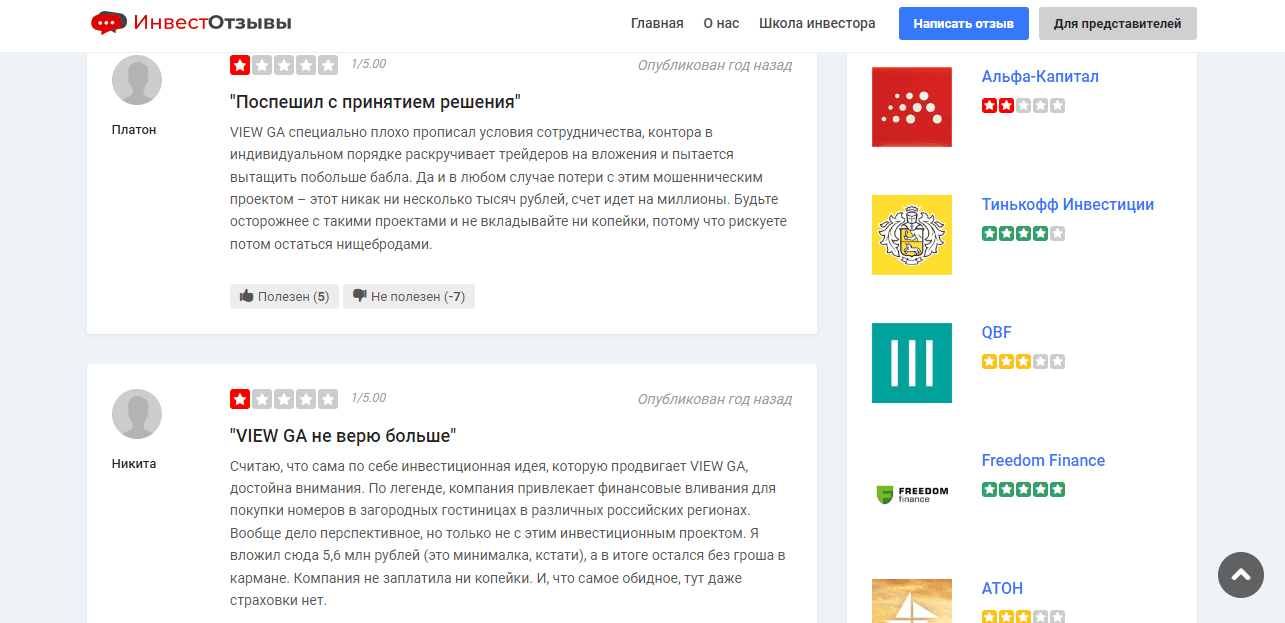Screen dimensions: 1285x623
Task: Open the Альфа-Капитал logo thumbnail
Action: (911, 107)
